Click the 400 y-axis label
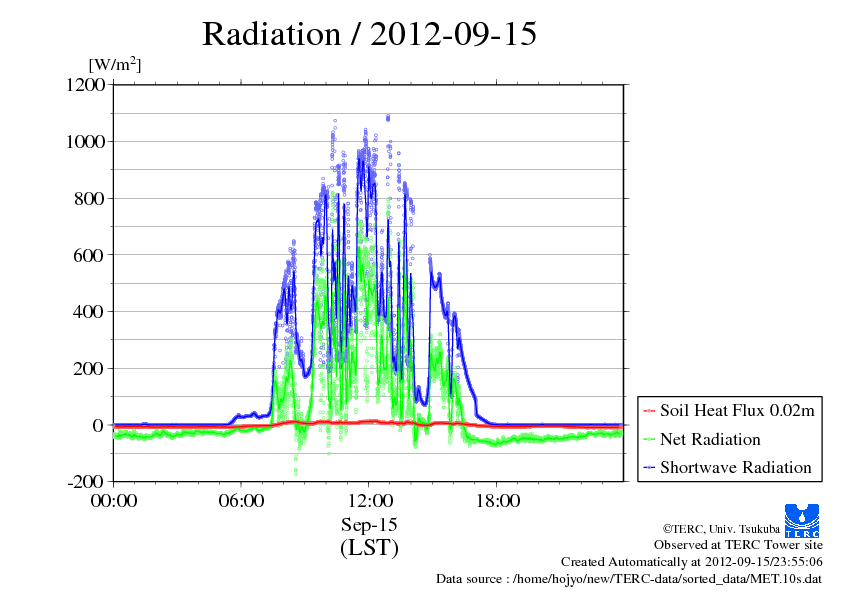This screenshot has height=595, width=842. tap(89, 311)
